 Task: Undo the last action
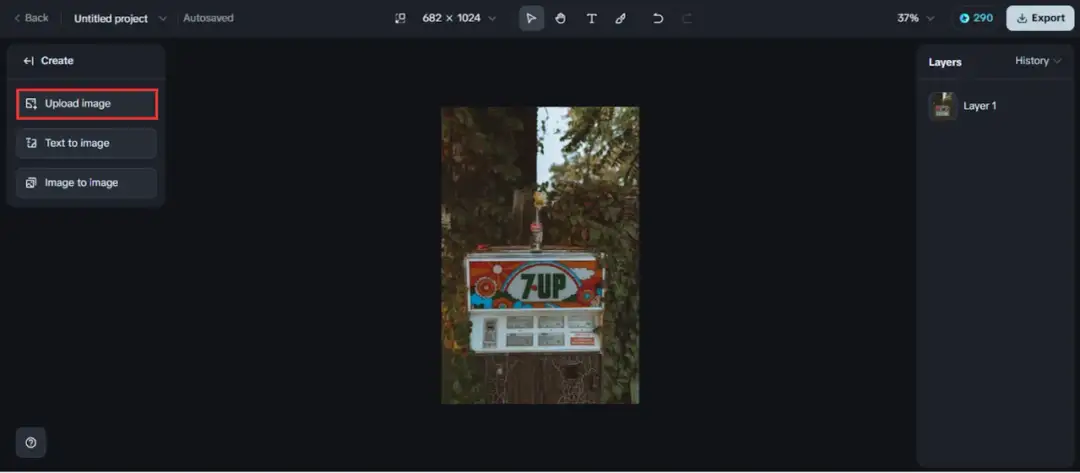click(x=658, y=18)
